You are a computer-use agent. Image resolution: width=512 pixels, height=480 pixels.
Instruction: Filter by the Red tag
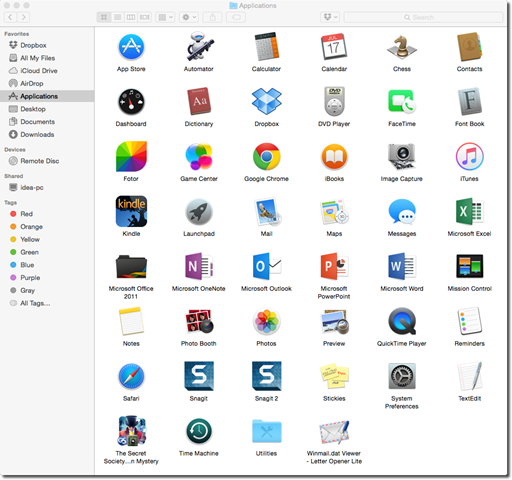click(x=47, y=214)
